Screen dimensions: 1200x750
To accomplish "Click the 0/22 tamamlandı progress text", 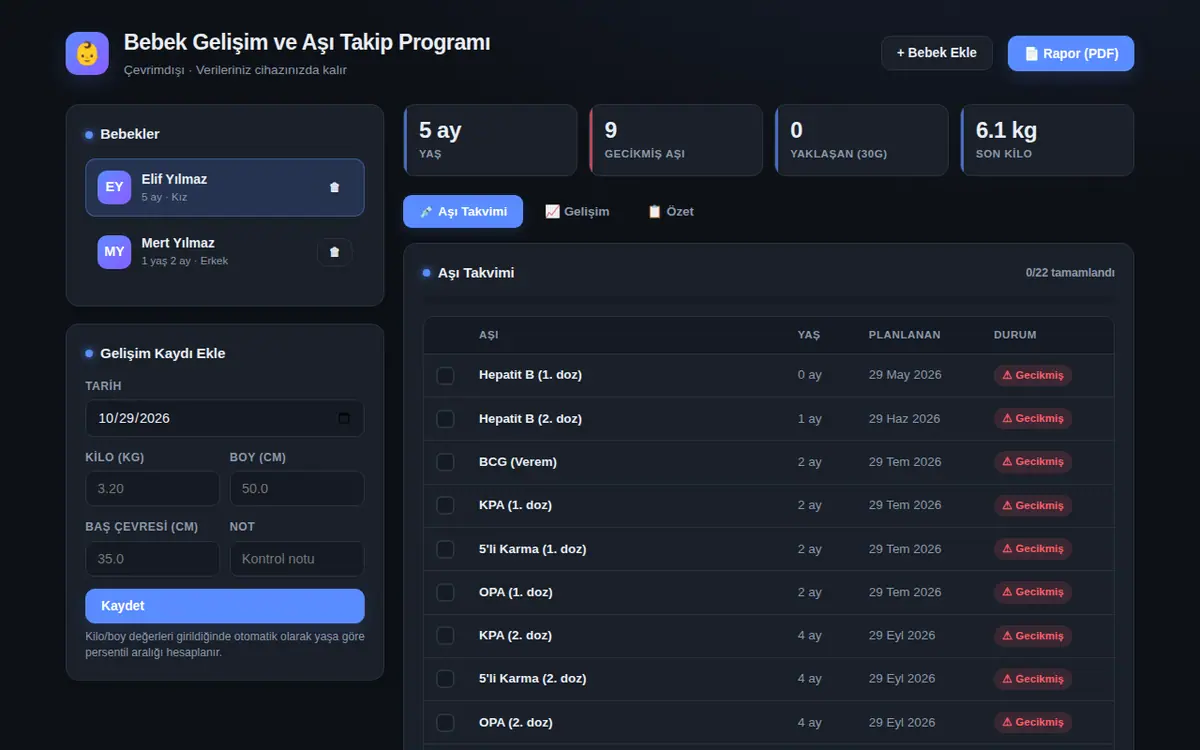I will (x=1070, y=272).
